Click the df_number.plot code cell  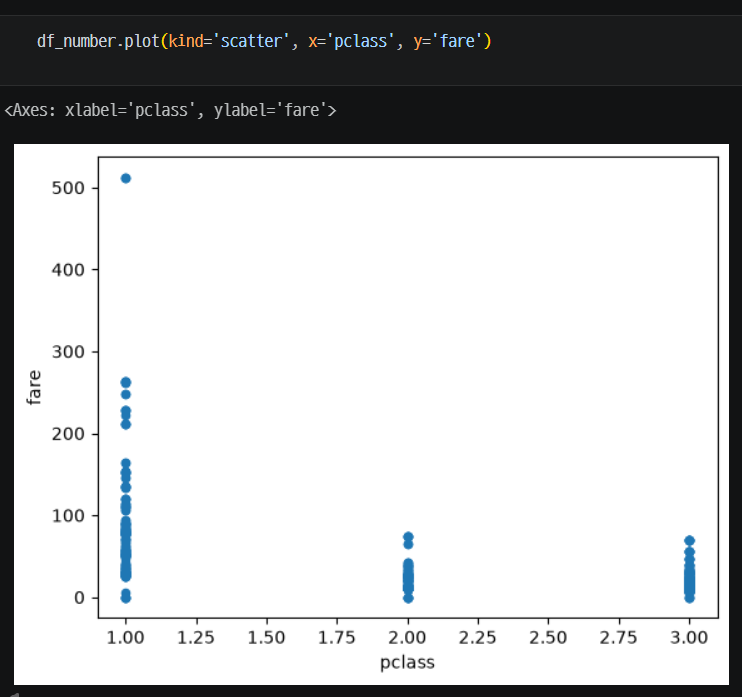click(x=371, y=50)
